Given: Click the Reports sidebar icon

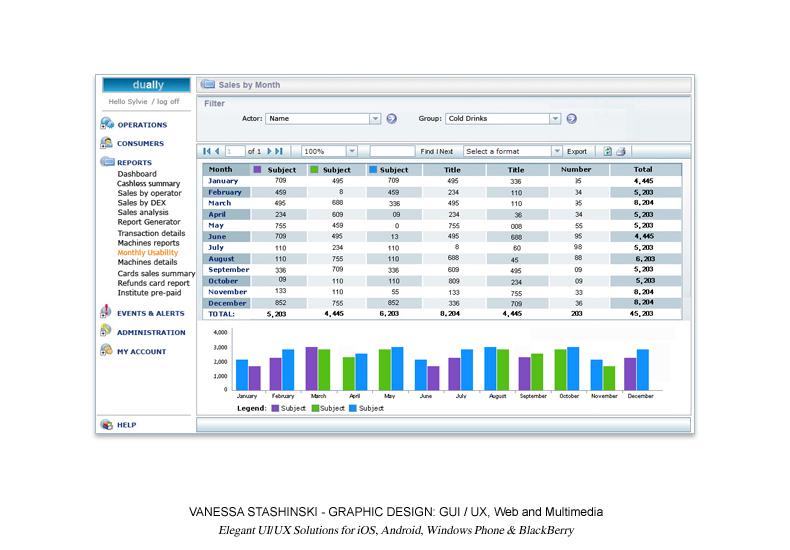Looking at the screenshot, I should (107, 162).
